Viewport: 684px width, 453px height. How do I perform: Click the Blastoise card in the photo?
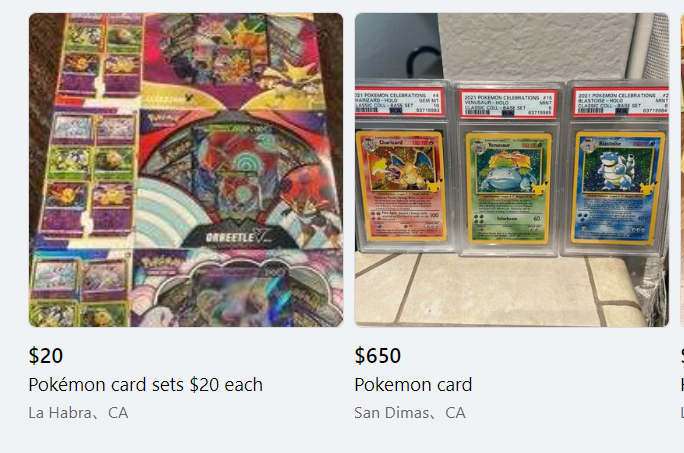(x=618, y=188)
